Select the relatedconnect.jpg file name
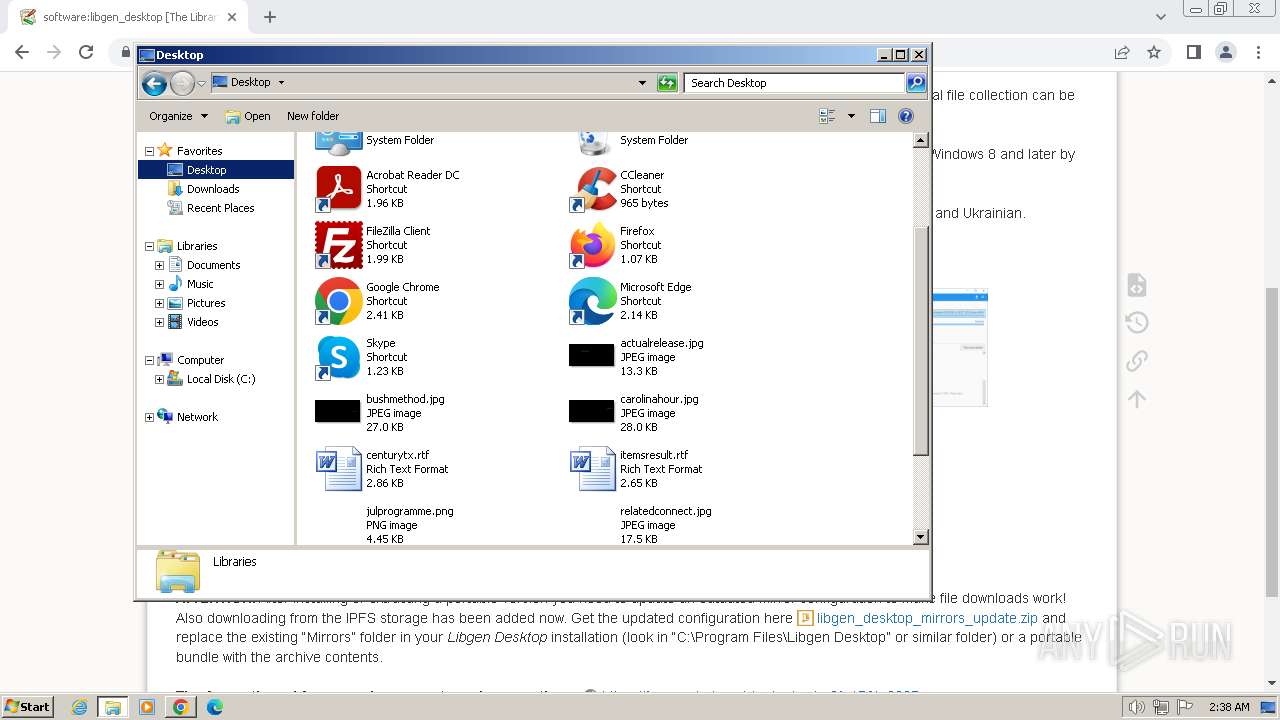This screenshot has width=1280, height=720. click(x=665, y=511)
